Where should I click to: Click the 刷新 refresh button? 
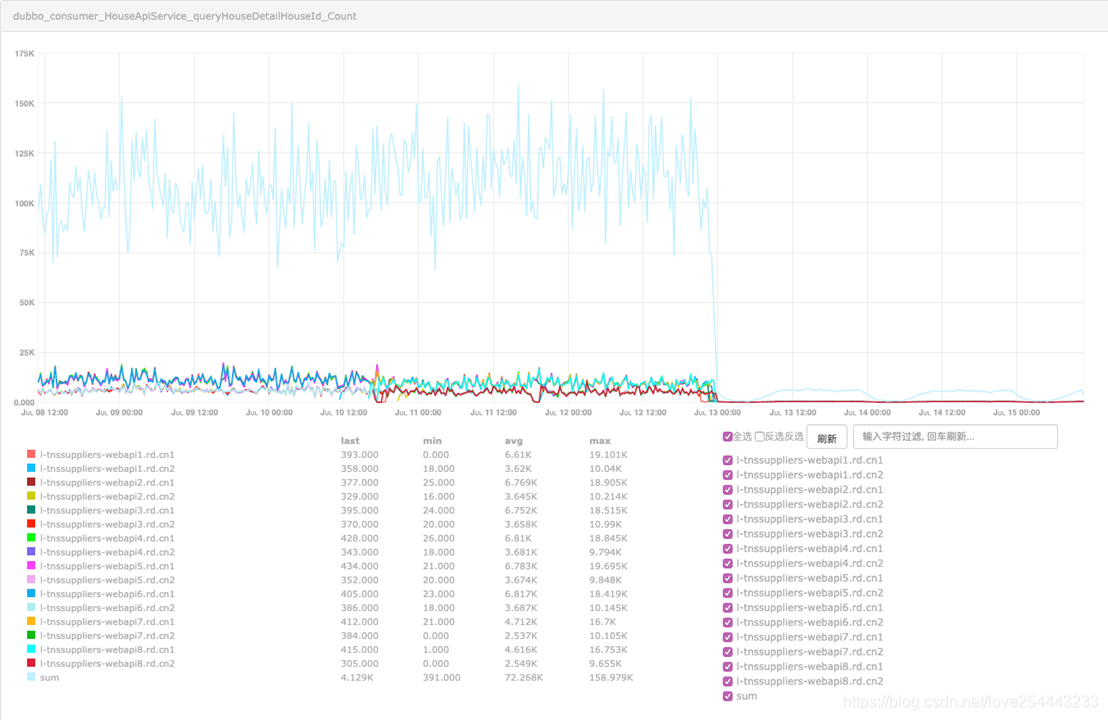pos(827,438)
